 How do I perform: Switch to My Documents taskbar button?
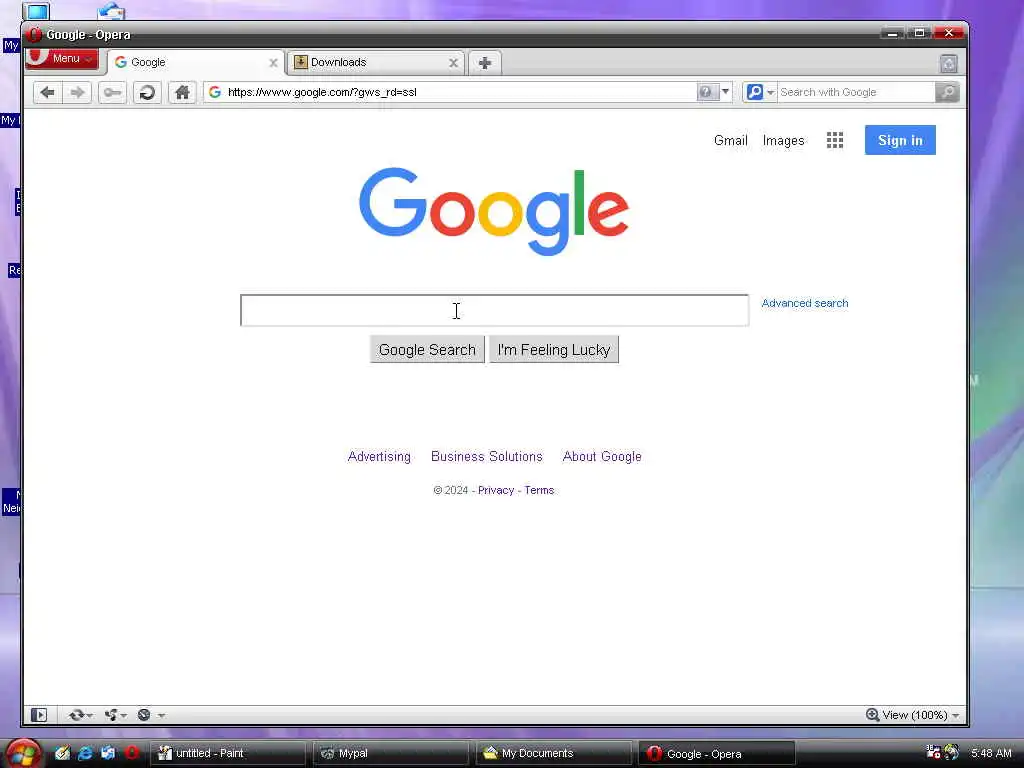tap(553, 754)
